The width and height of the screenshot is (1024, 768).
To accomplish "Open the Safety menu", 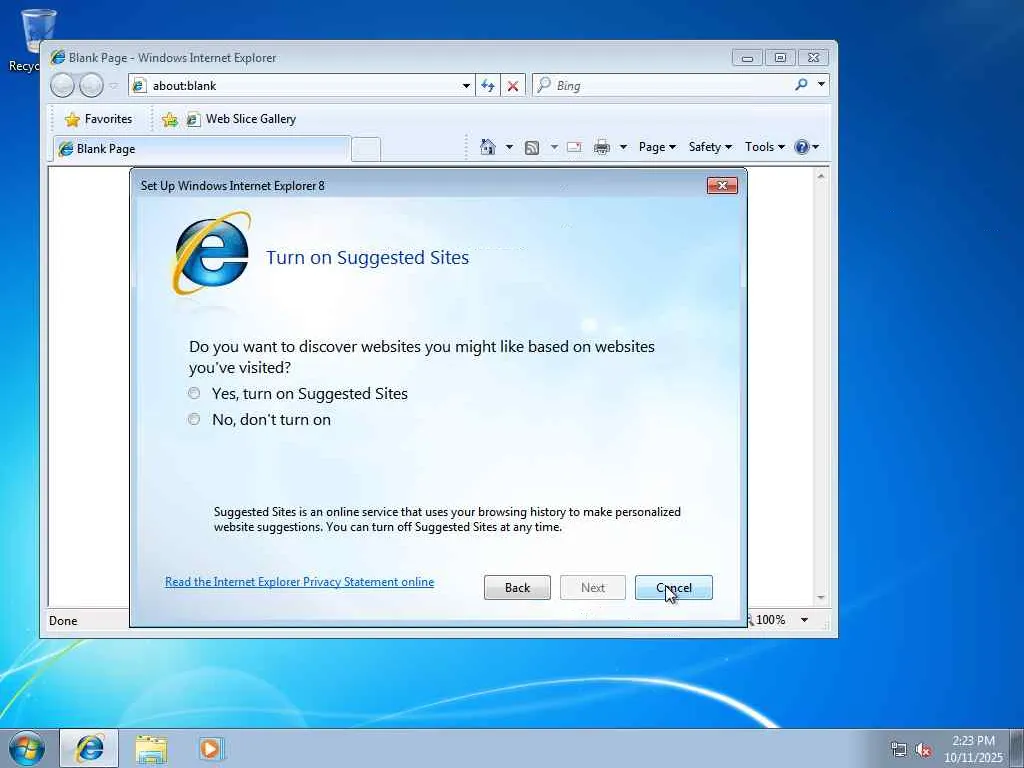I will pyautogui.click(x=710, y=147).
